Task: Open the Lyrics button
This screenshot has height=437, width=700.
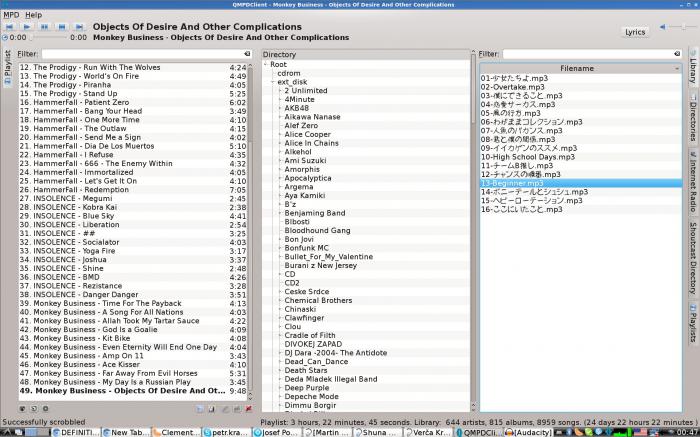Action: 635,32
